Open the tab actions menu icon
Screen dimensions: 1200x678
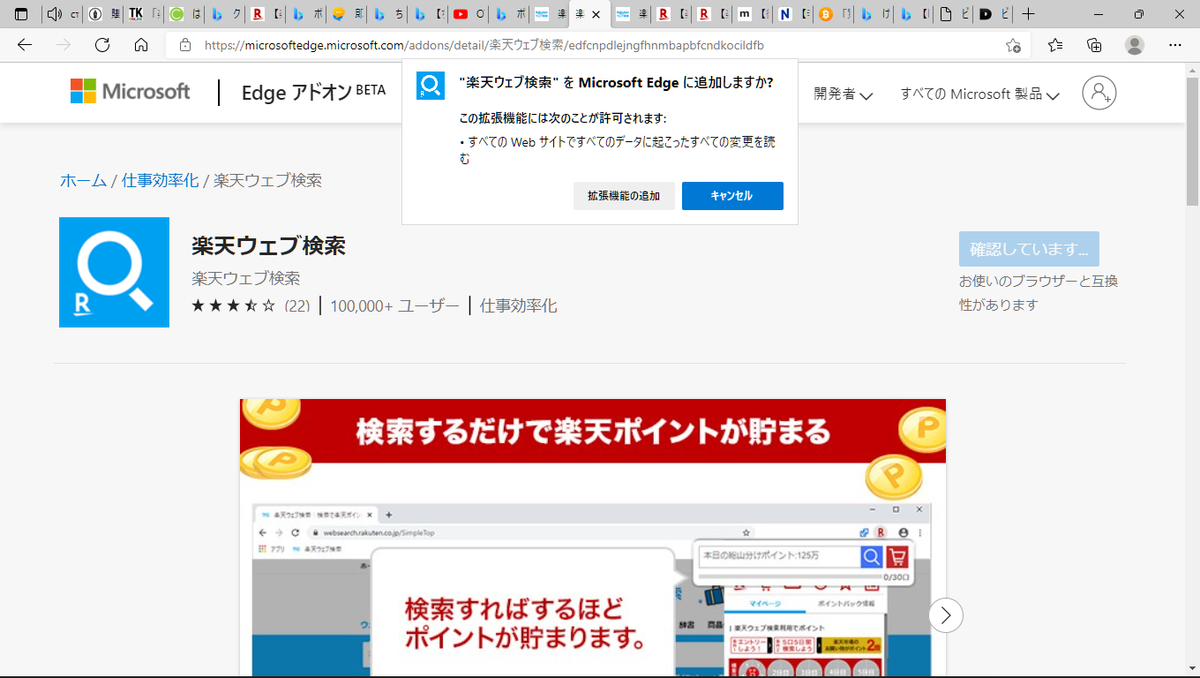tap(21, 14)
